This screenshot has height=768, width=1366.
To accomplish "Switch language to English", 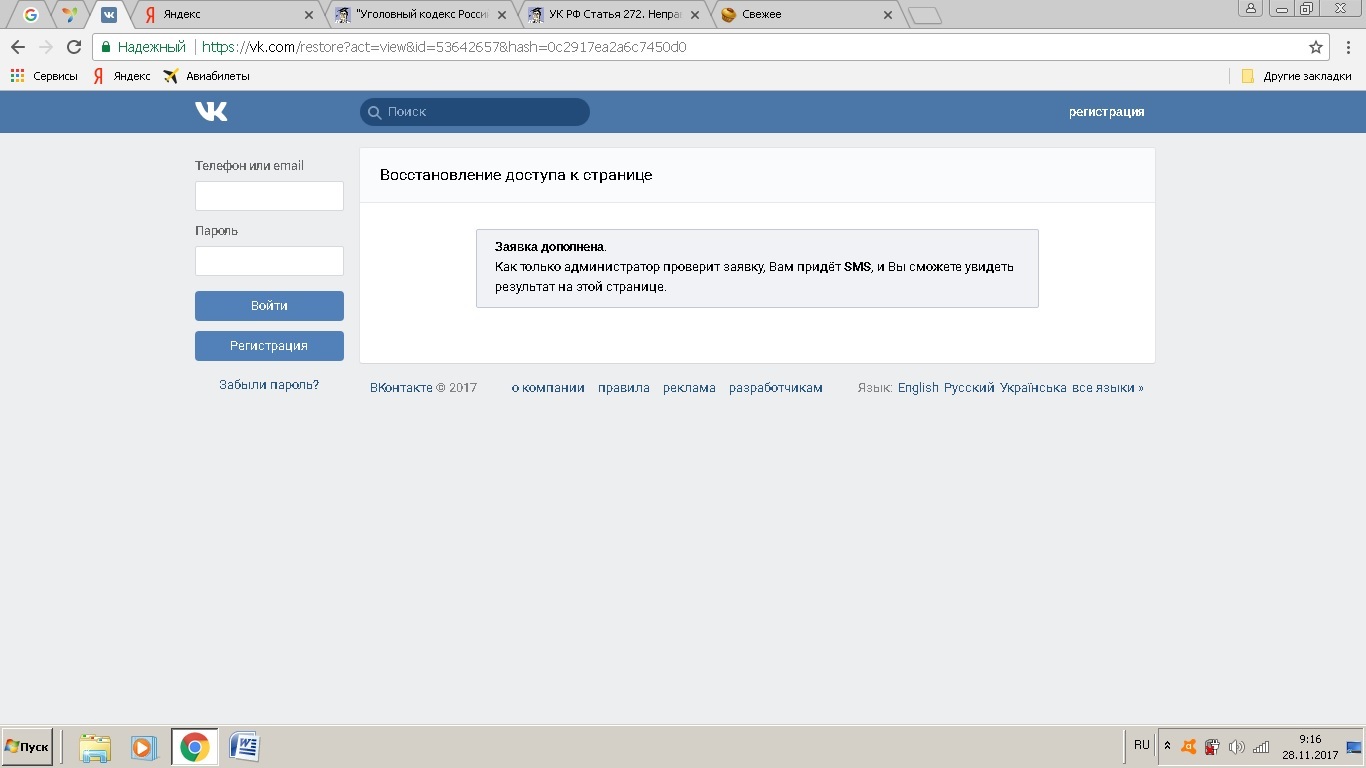I will 918,388.
